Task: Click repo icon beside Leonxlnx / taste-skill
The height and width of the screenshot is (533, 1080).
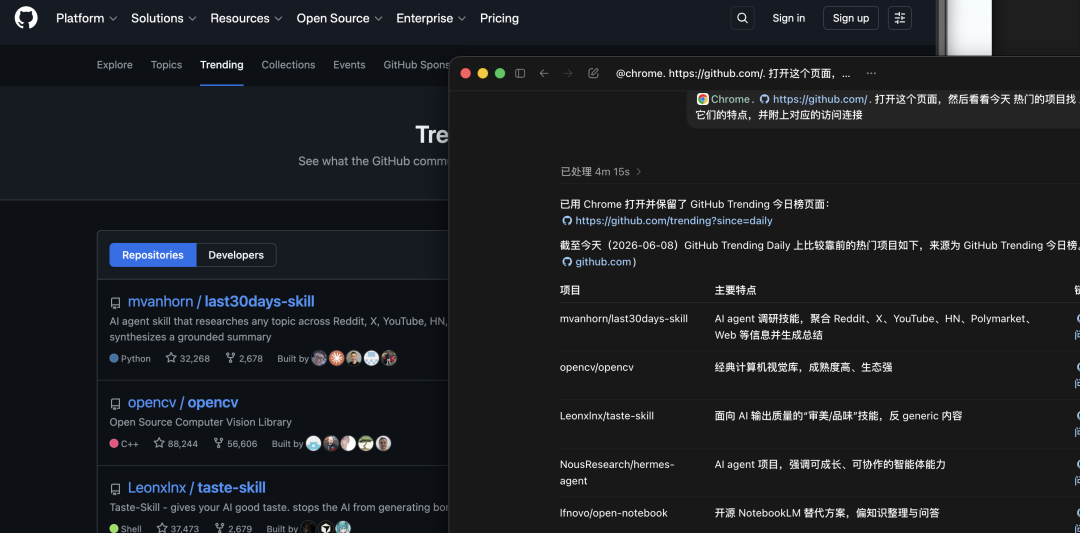Action: pyautogui.click(x=116, y=490)
